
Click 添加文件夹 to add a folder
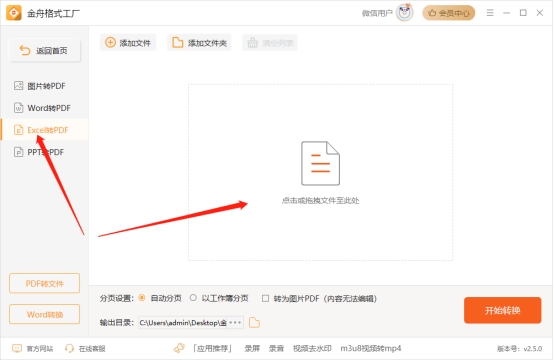tap(199, 43)
